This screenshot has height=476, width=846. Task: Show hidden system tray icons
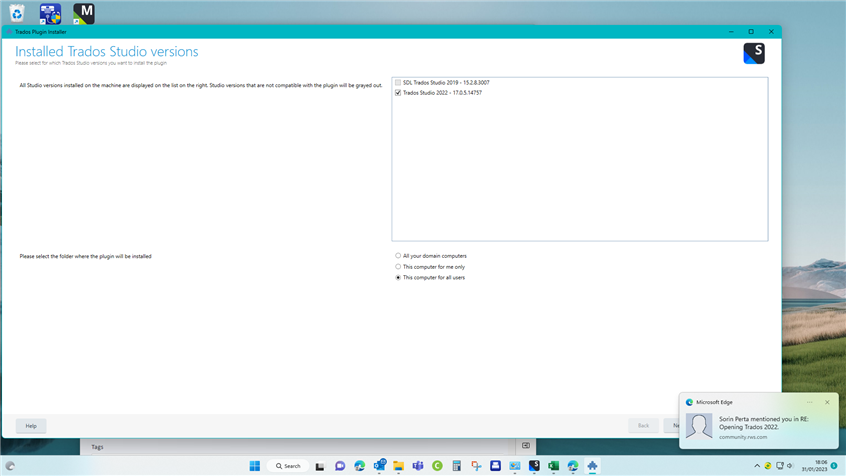[x=757, y=466]
